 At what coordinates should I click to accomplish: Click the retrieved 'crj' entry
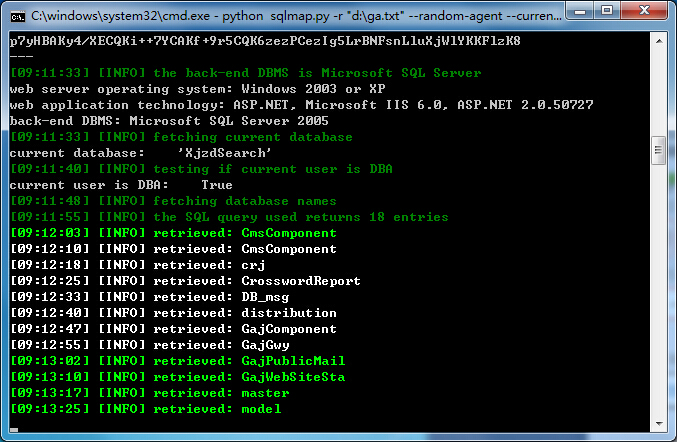253,265
